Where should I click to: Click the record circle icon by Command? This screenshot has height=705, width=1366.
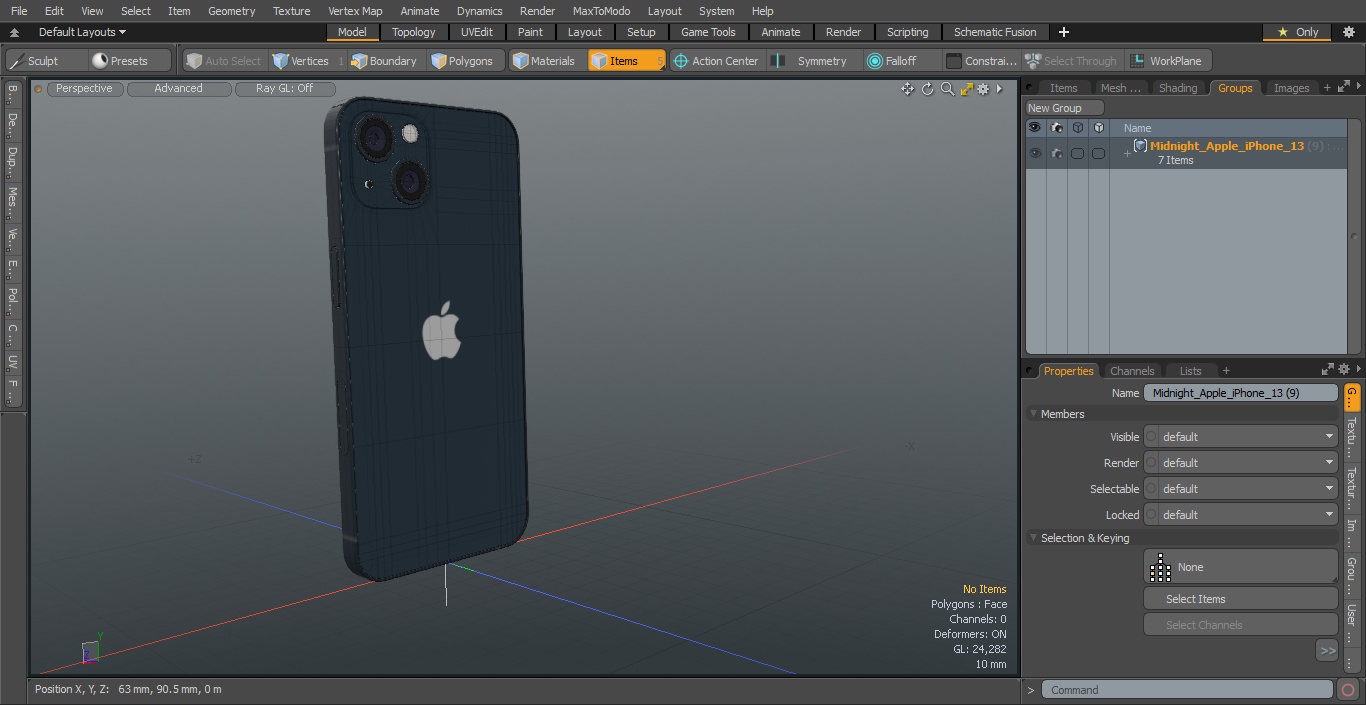(1348, 690)
